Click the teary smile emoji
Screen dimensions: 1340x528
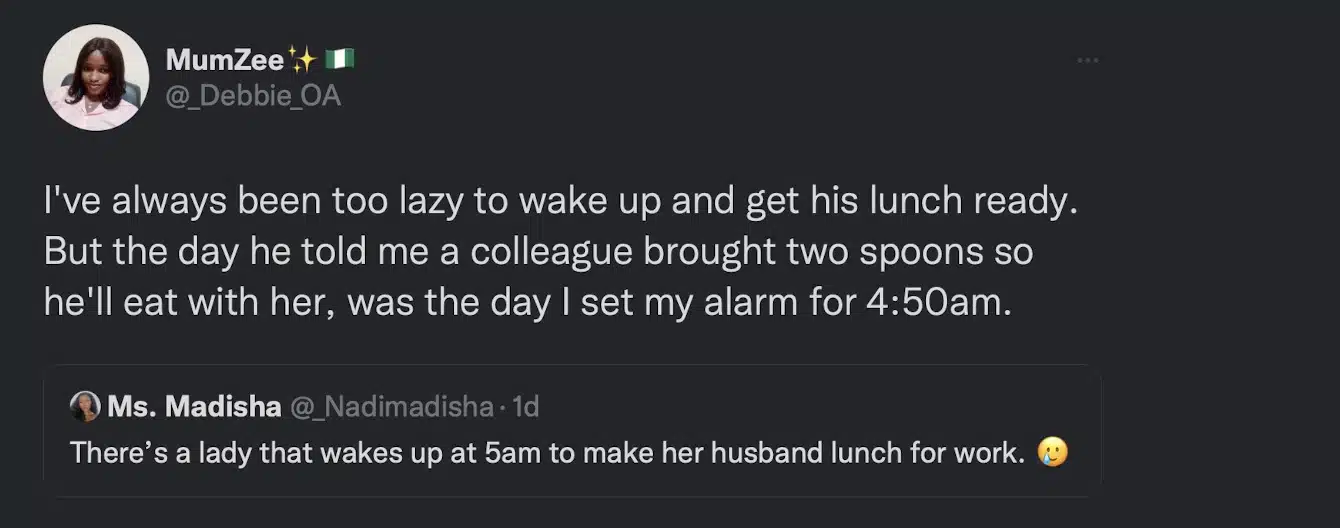point(1054,452)
